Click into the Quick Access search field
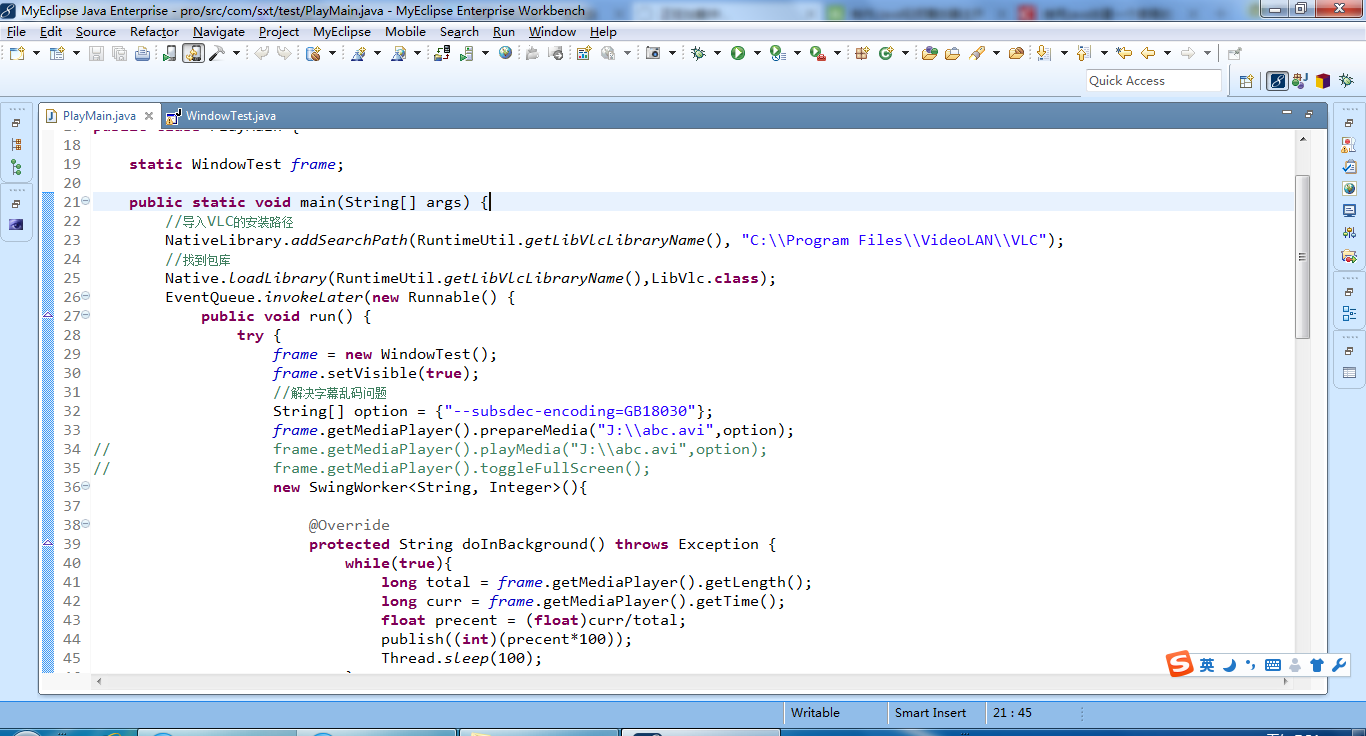 coord(1154,81)
